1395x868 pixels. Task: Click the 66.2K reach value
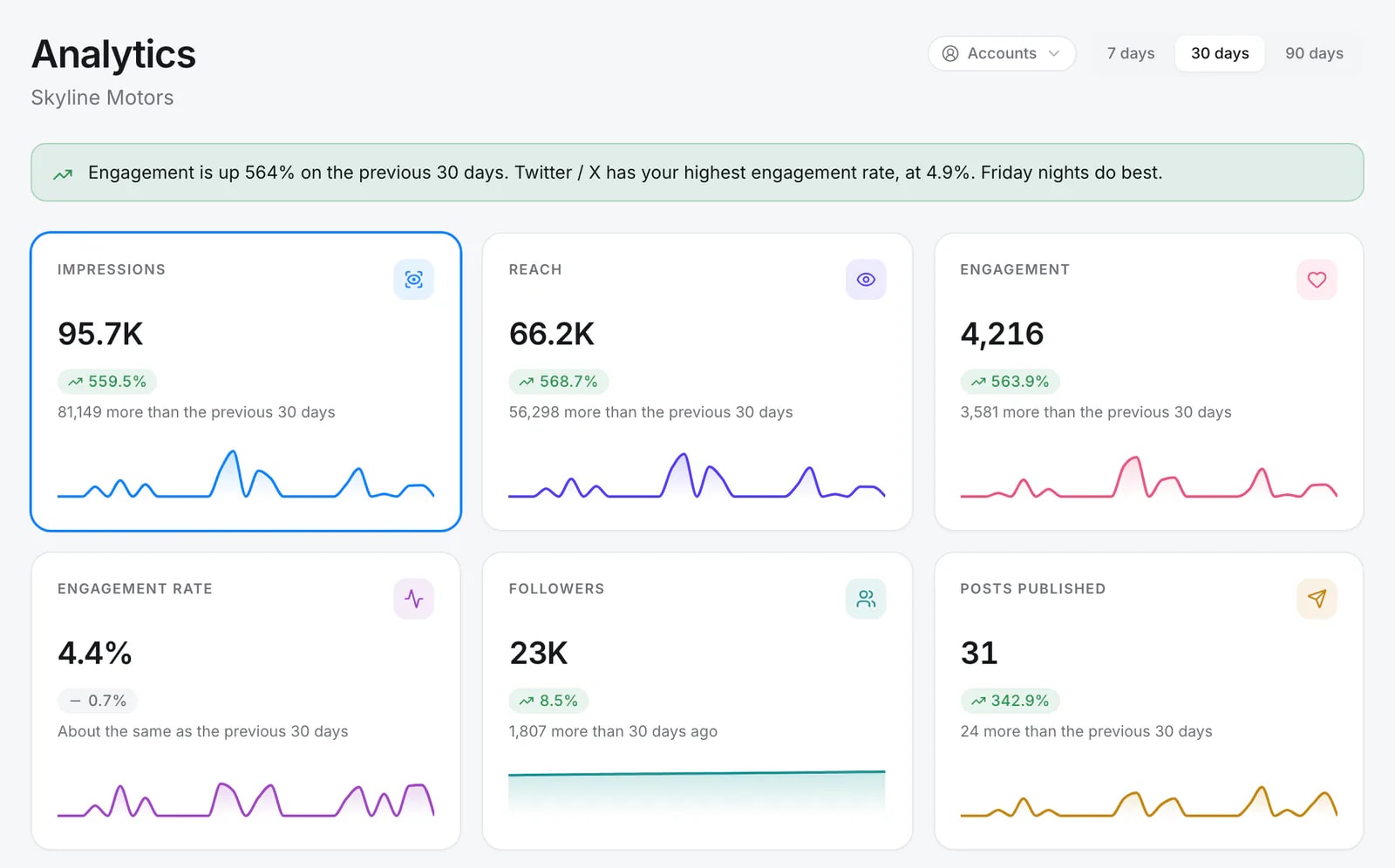[x=552, y=334]
